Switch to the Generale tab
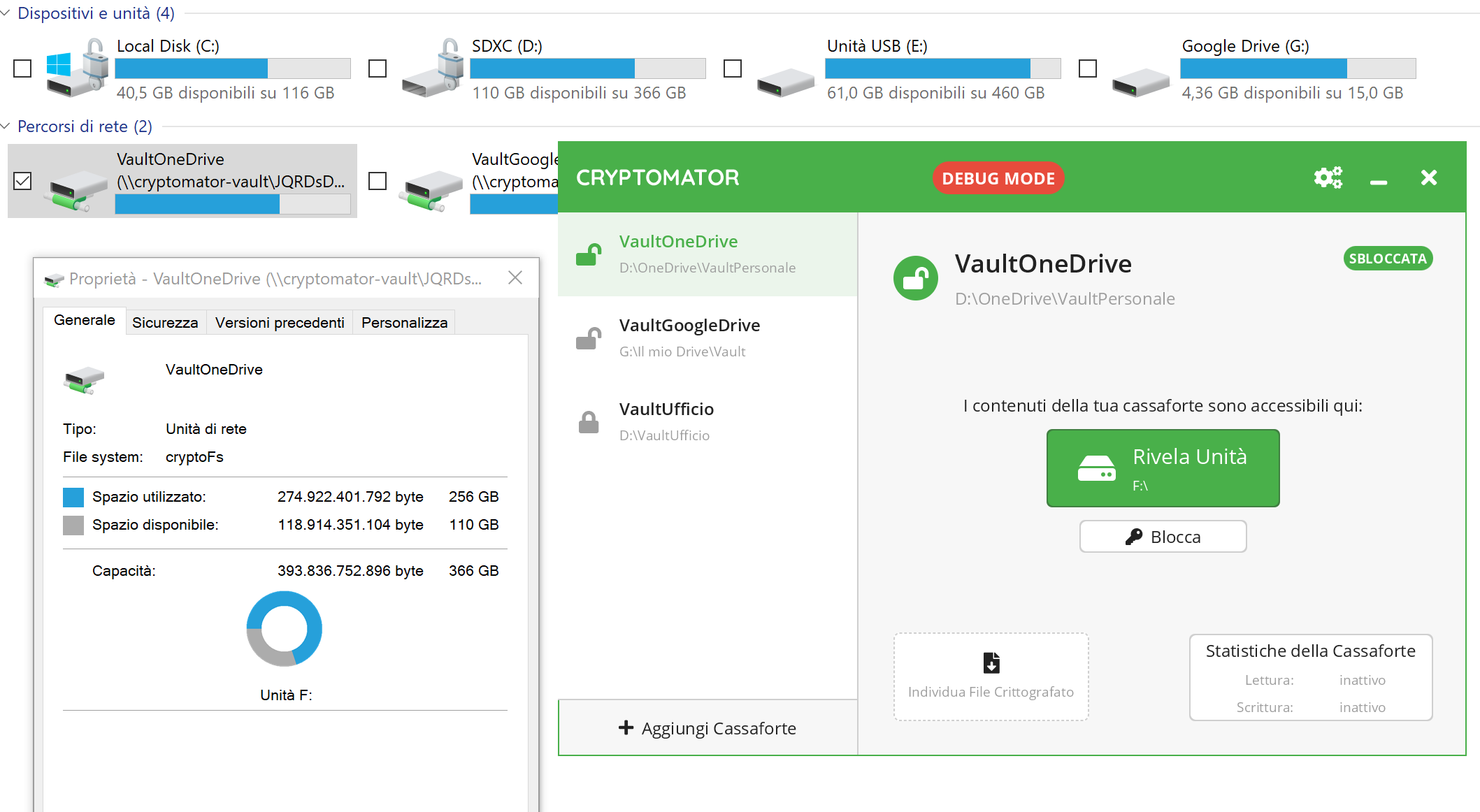 (x=85, y=320)
